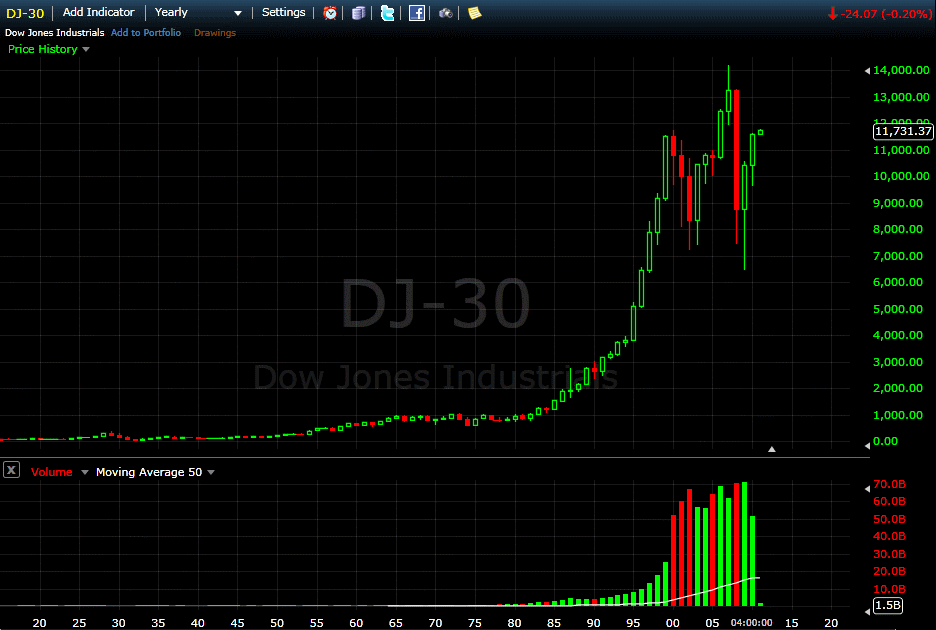The image size is (936, 630).
Task: Click the Add Indicator menu
Action: coord(98,12)
